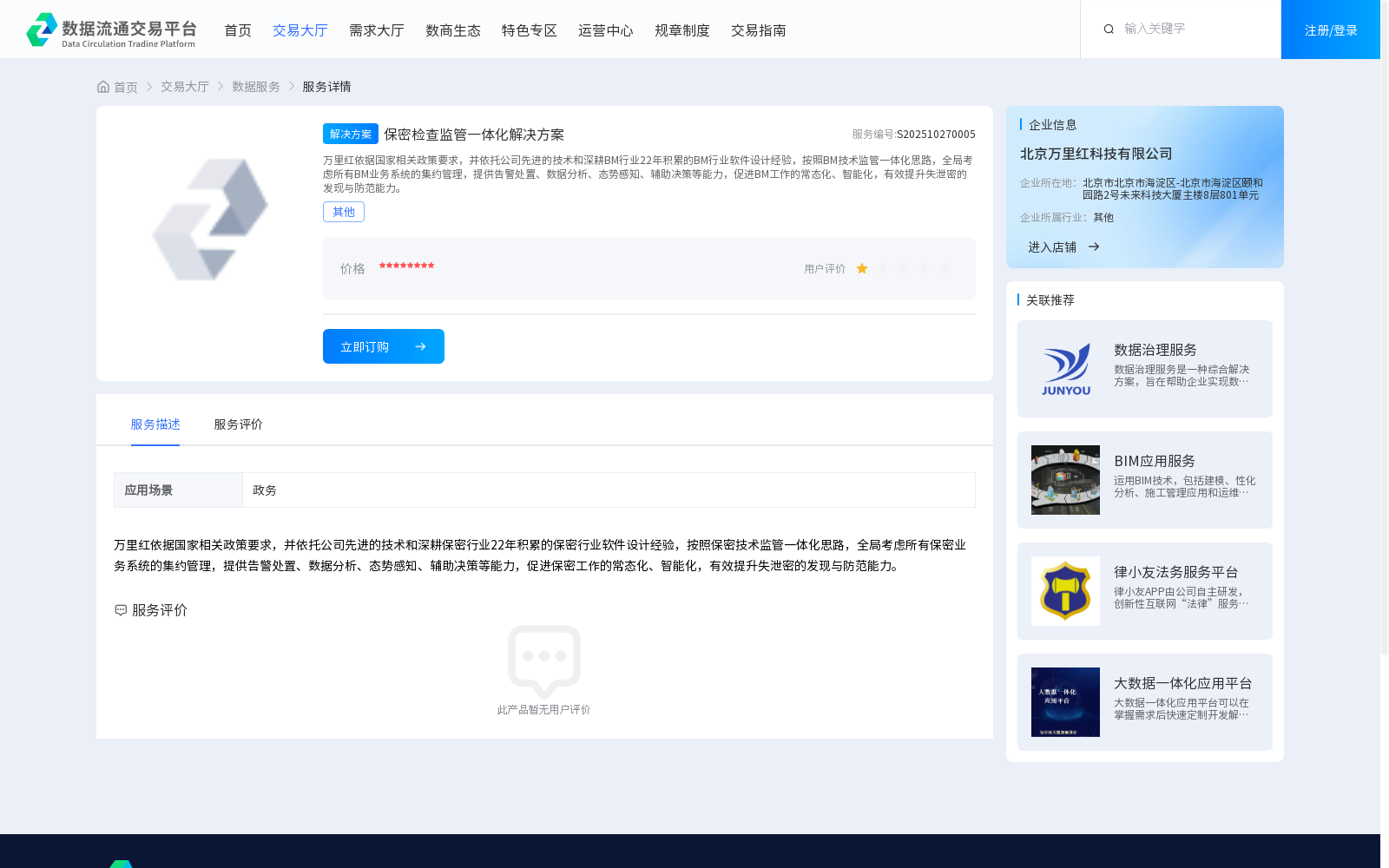Switch to the 服务描述 tab
Image resolution: width=1389 pixels, height=868 pixels.
pyautogui.click(x=155, y=424)
